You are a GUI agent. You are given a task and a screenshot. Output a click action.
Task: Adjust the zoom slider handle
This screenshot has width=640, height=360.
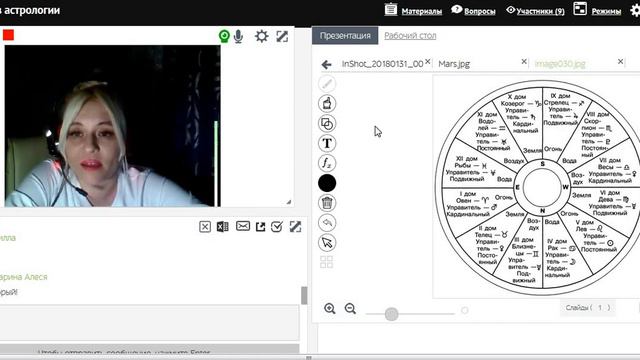click(x=391, y=314)
